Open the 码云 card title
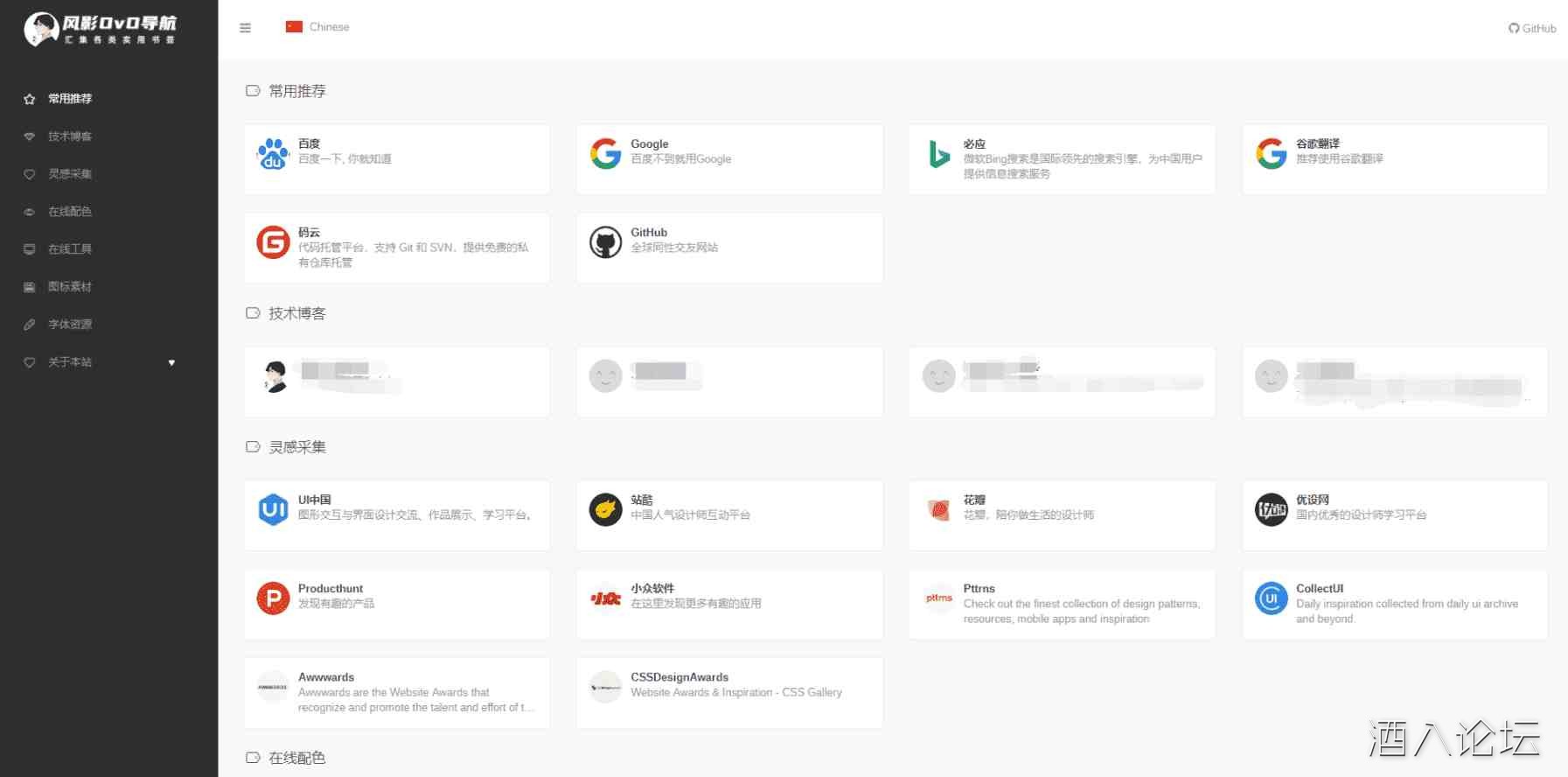This screenshot has height=777, width=1568. tap(309, 233)
